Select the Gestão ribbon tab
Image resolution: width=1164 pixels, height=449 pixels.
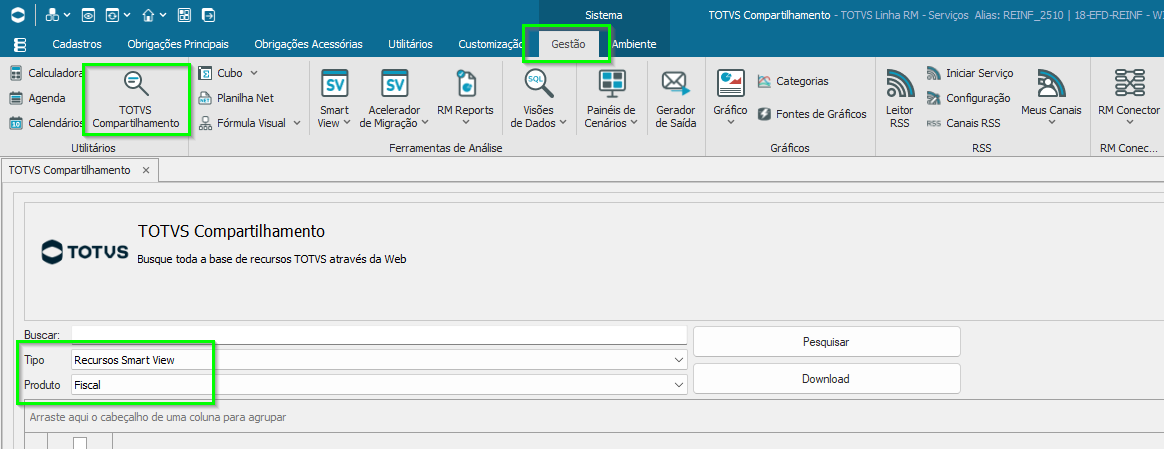[x=568, y=45]
